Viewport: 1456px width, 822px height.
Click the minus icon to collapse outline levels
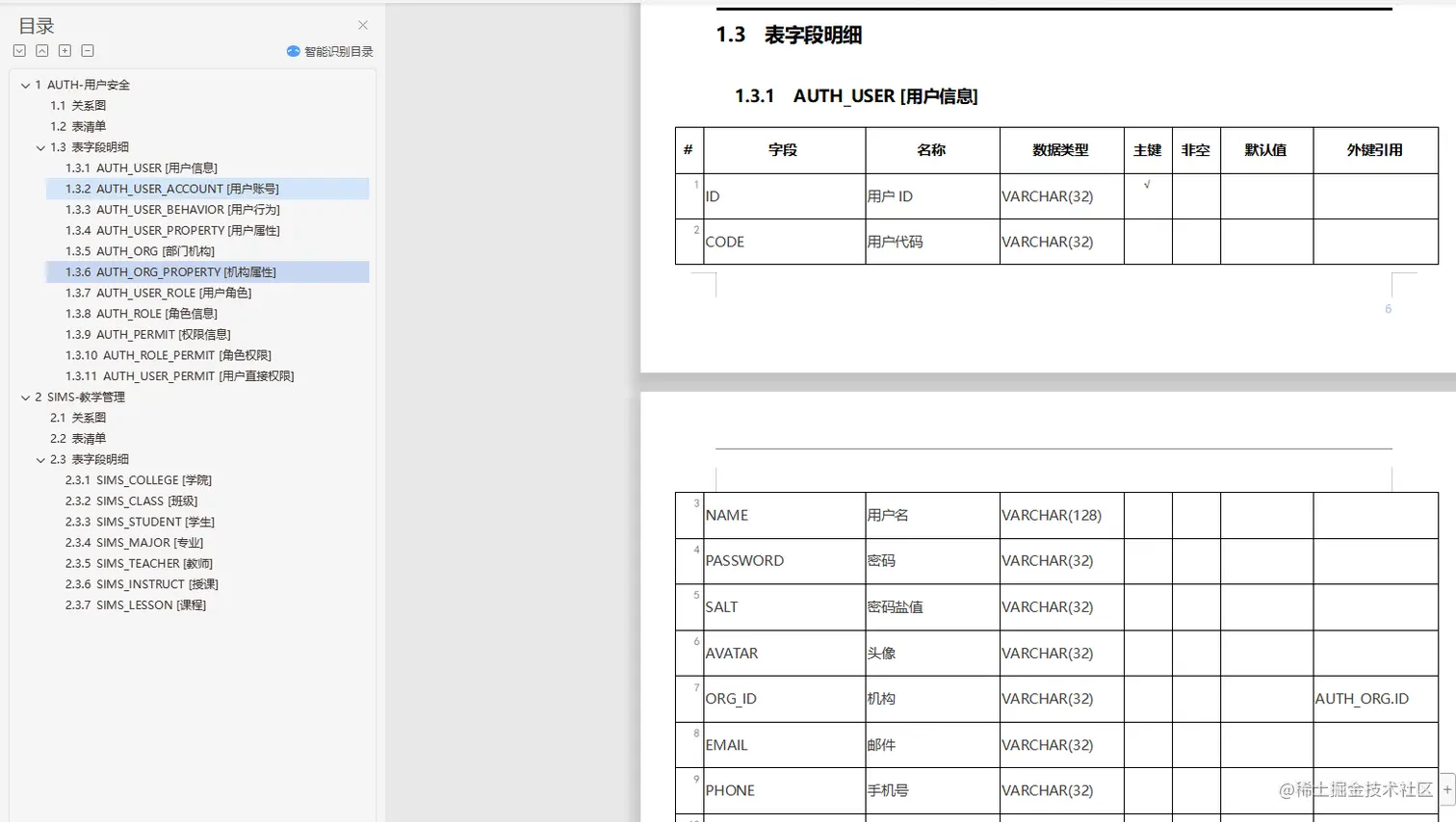tap(86, 50)
